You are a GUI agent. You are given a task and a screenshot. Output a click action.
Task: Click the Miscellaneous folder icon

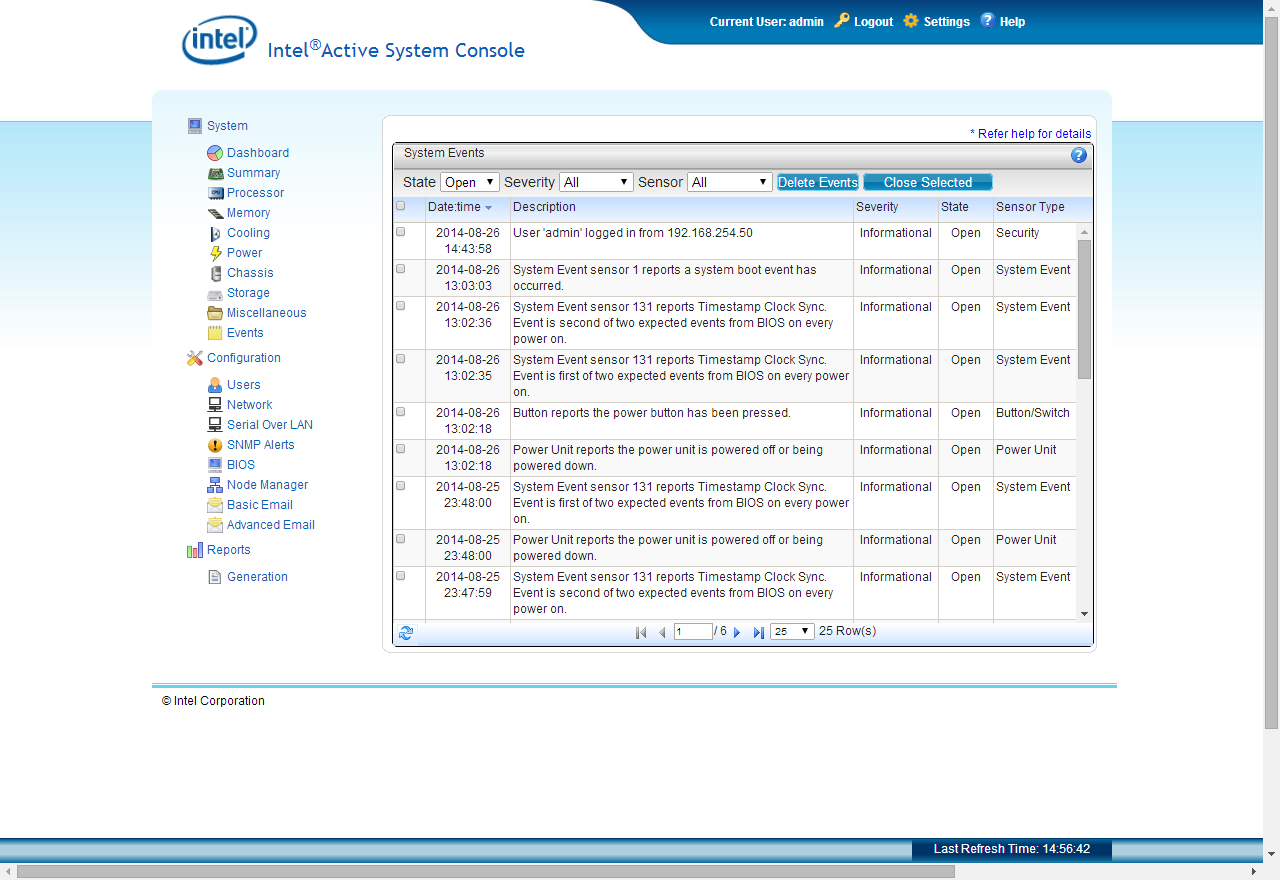215,313
